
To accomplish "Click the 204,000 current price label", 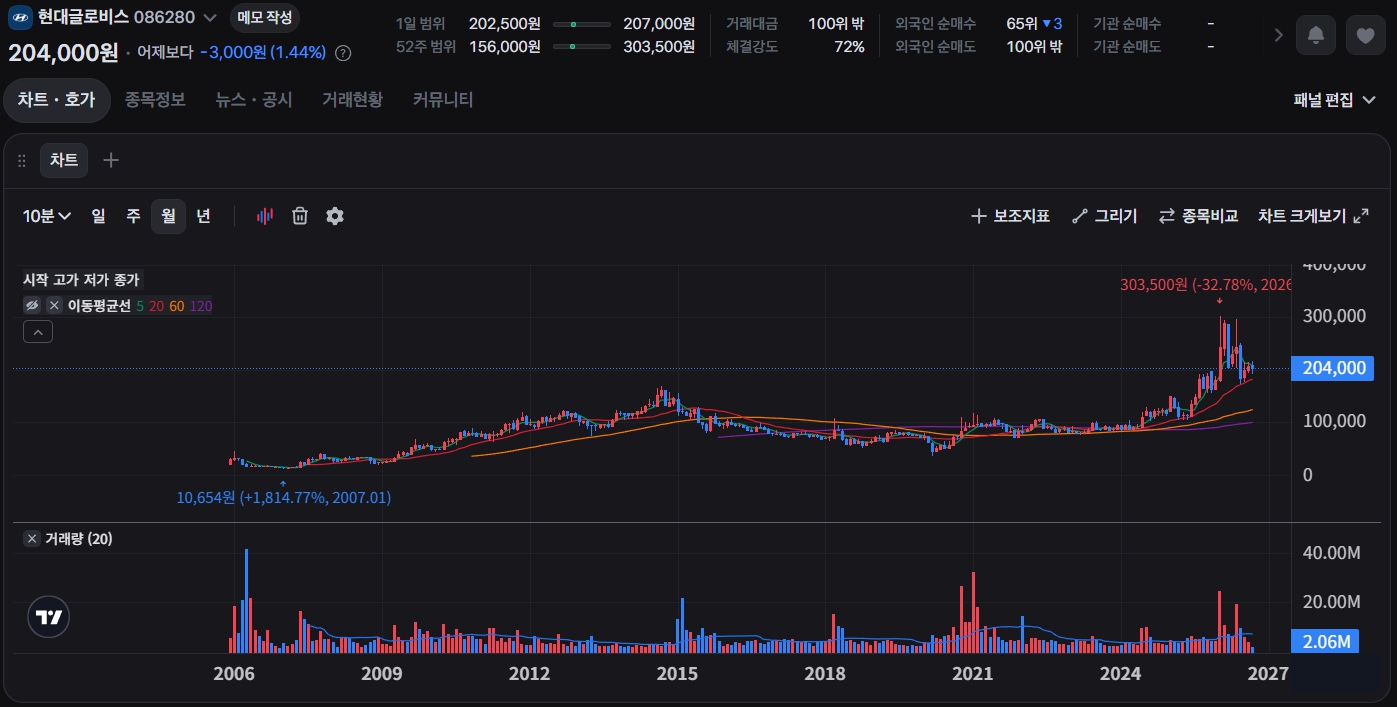I will click(x=1334, y=369).
